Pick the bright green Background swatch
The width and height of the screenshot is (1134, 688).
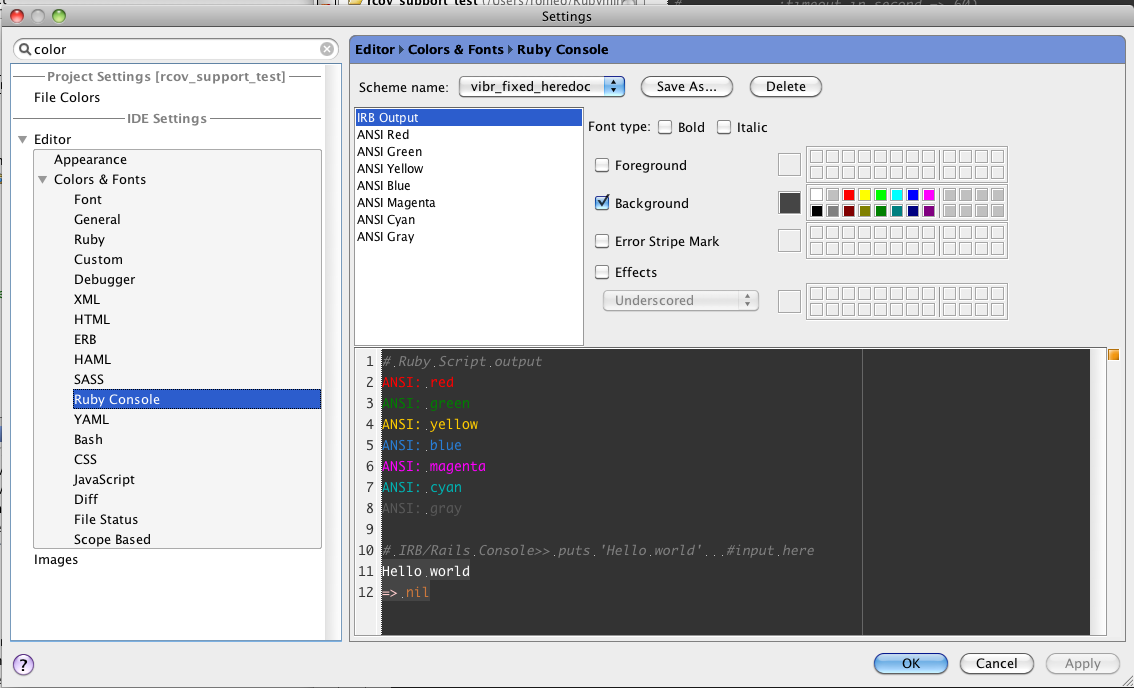tap(880, 195)
